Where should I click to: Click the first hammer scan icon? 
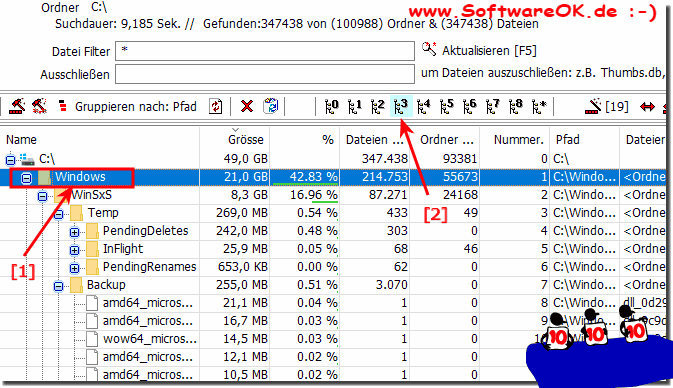[x=17, y=106]
